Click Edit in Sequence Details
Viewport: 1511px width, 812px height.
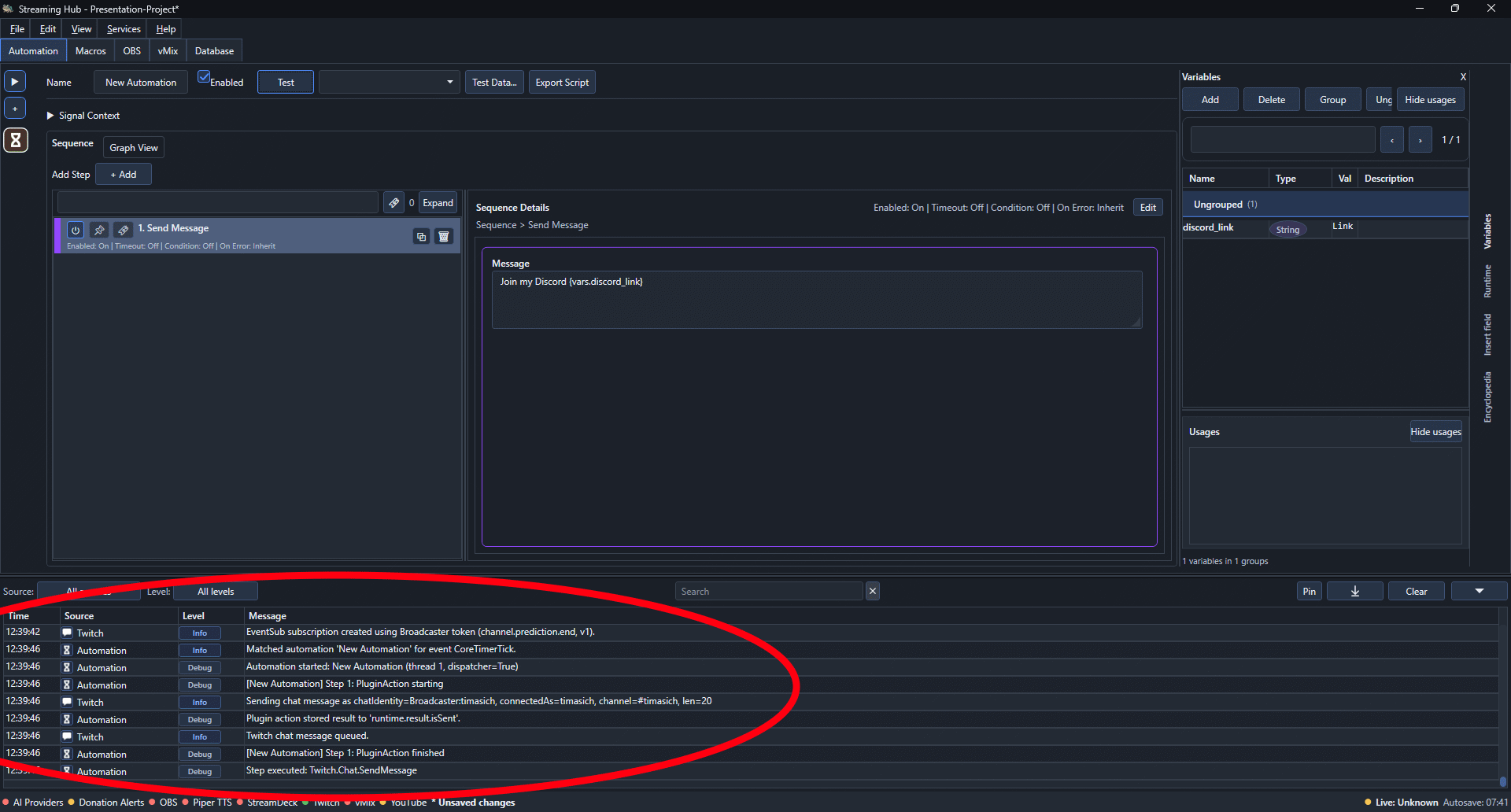[1148, 208]
